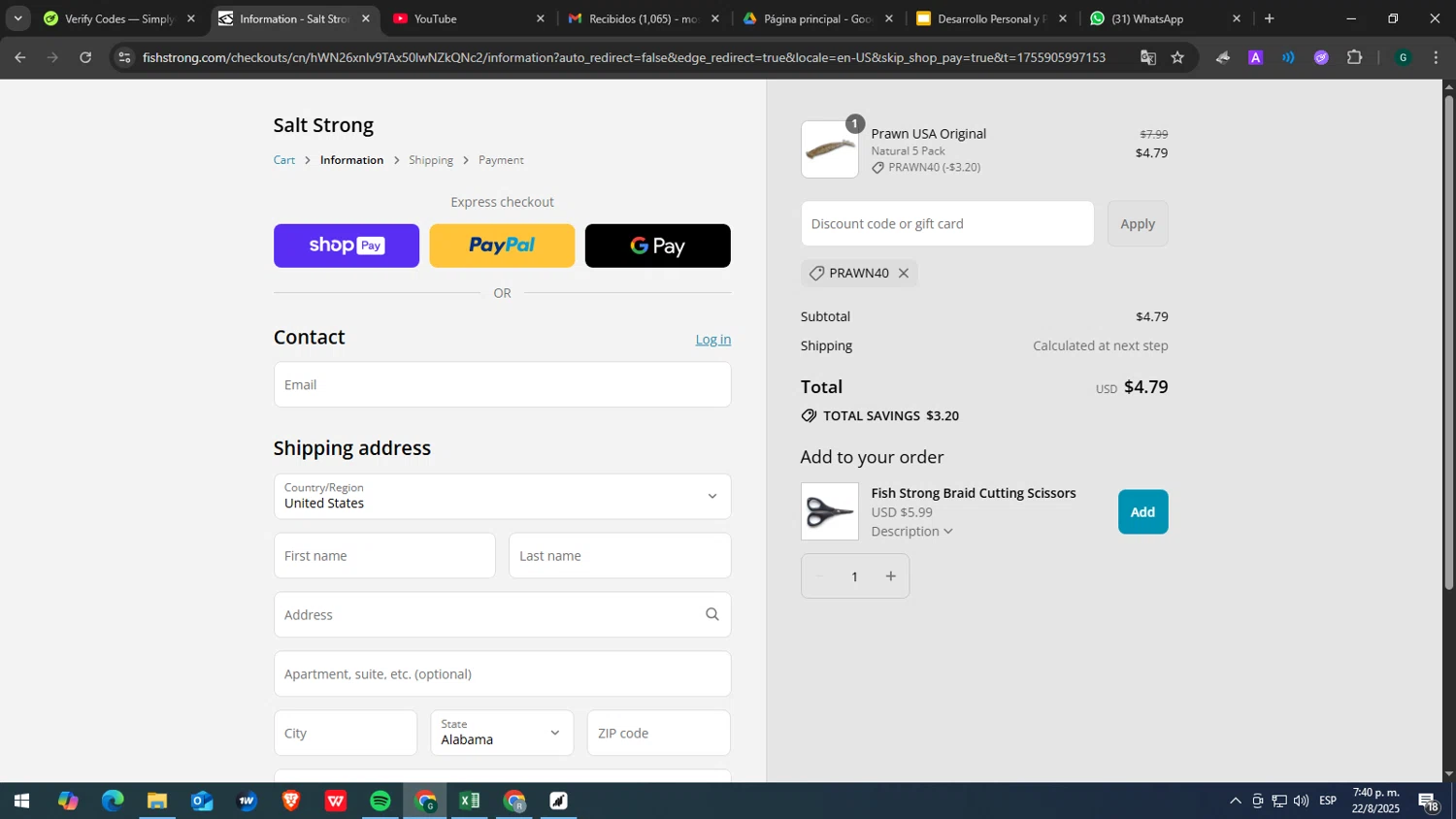The height and width of the screenshot is (819, 1456).
Task: Open Microsoft Edge from taskbar
Action: click(113, 802)
